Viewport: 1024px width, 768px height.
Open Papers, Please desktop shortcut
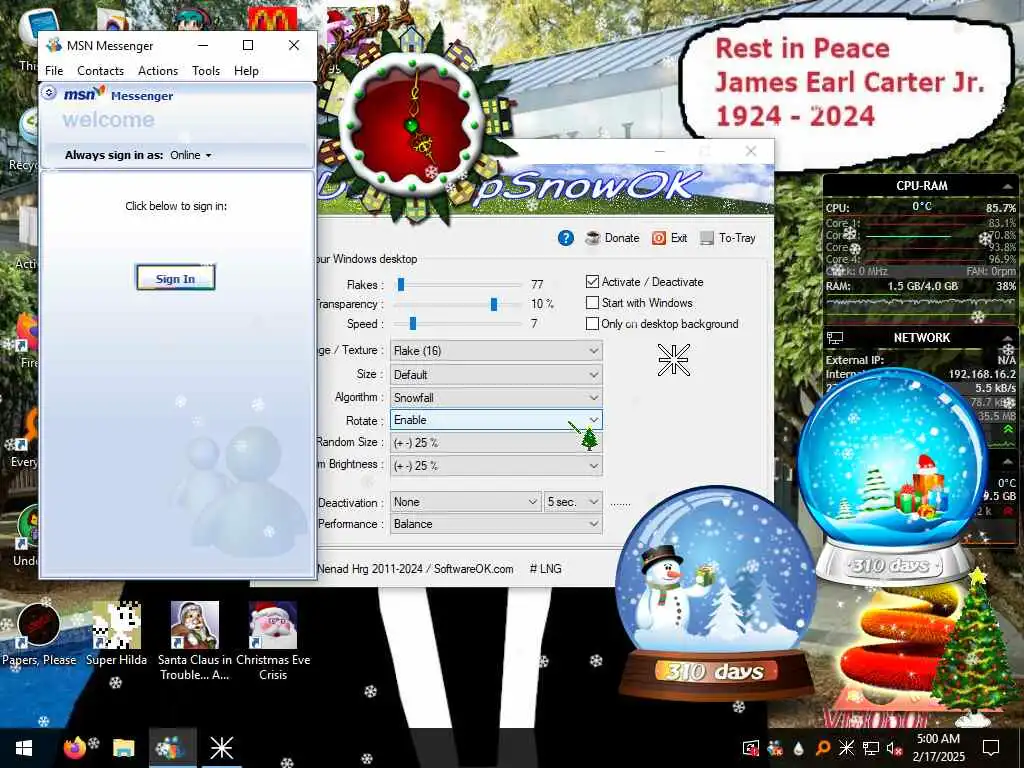coord(39,635)
